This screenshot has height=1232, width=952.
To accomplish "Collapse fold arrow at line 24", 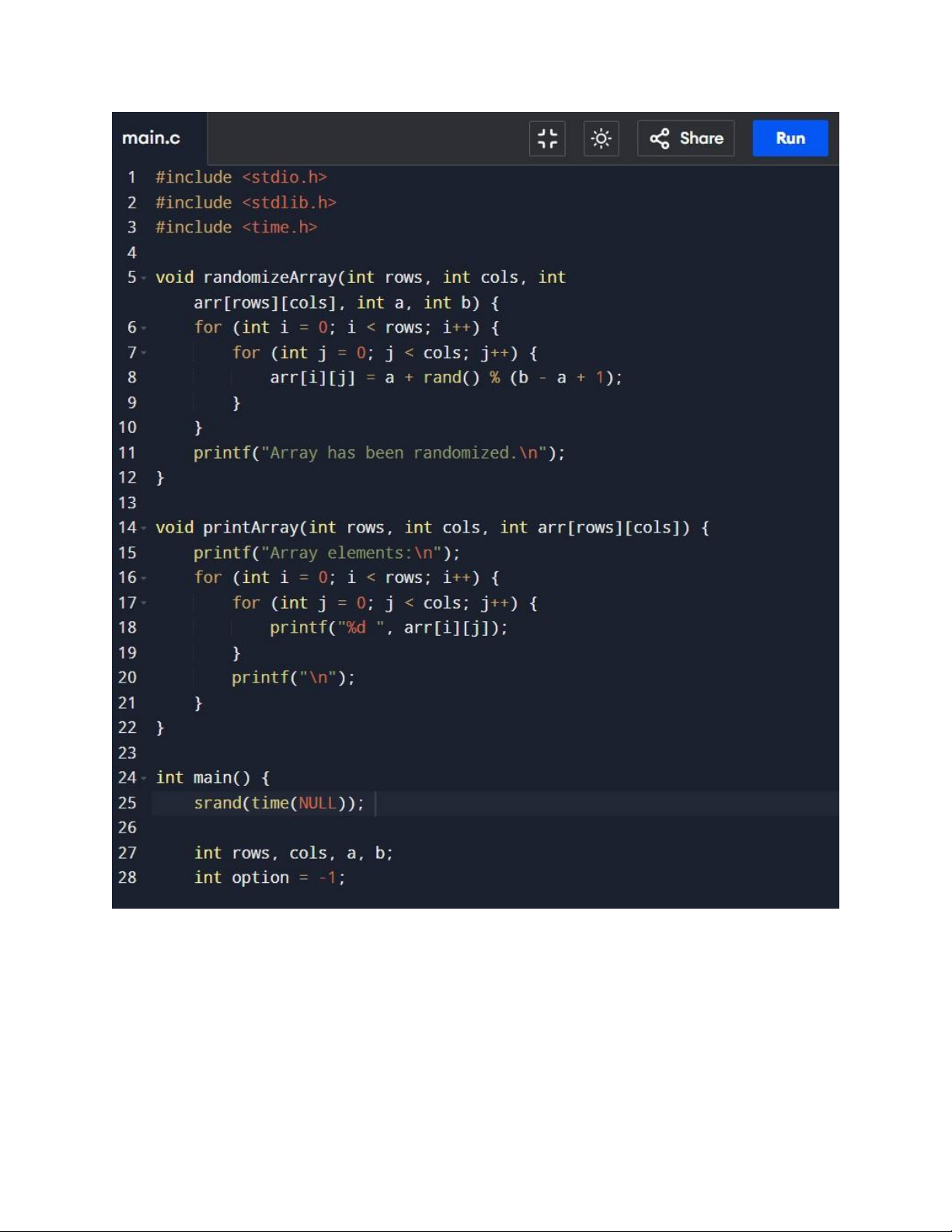I will click(144, 778).
